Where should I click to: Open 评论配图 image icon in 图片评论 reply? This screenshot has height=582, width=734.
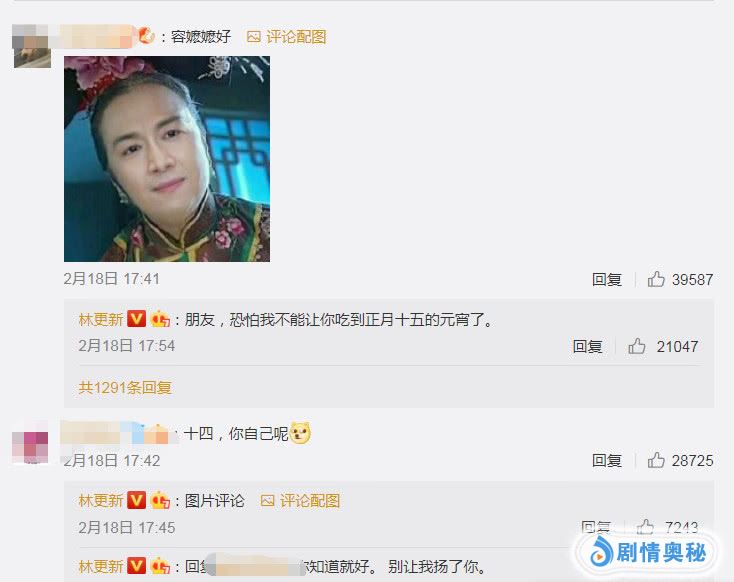point(267,501)
